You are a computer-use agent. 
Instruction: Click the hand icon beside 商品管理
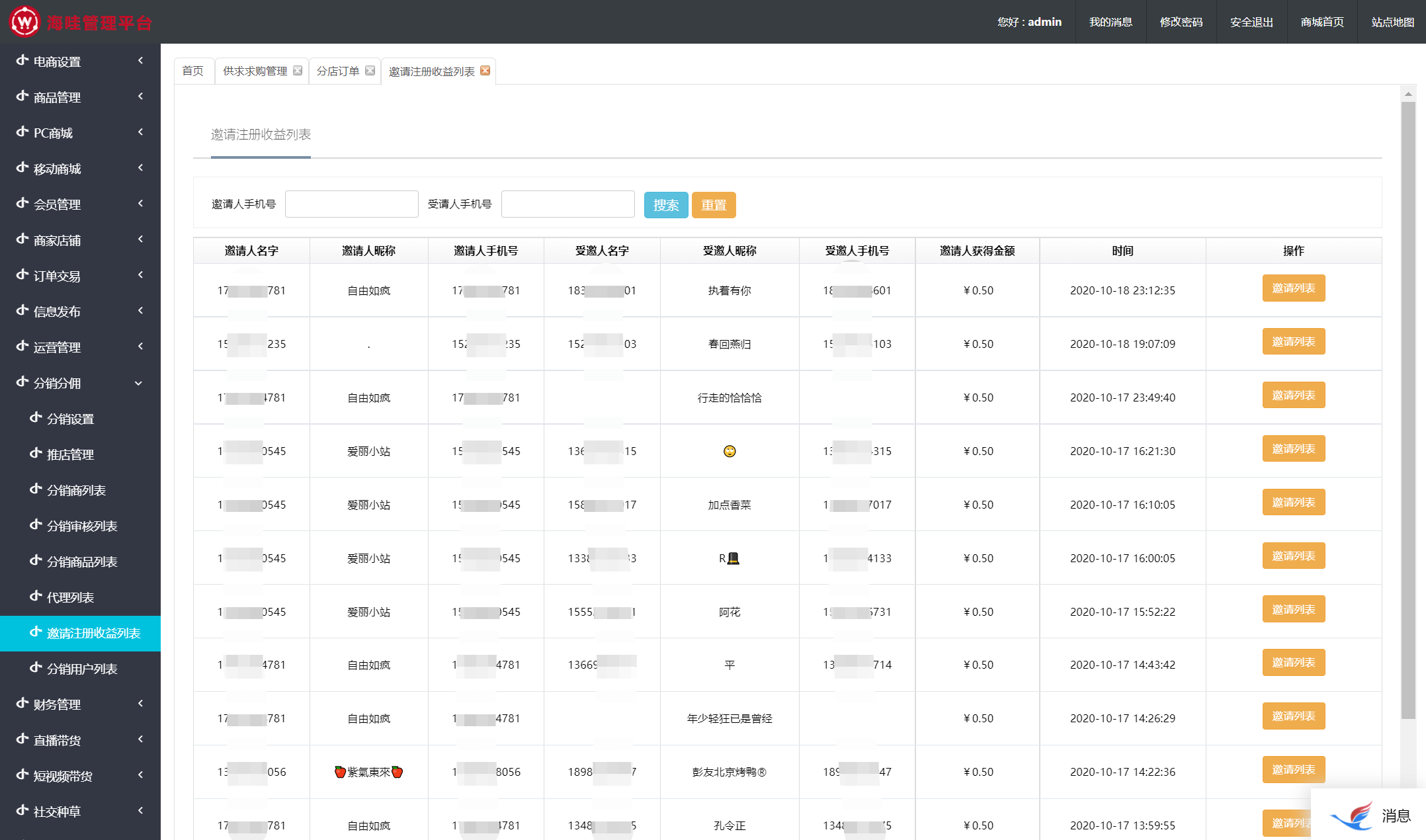pos(22,96)
